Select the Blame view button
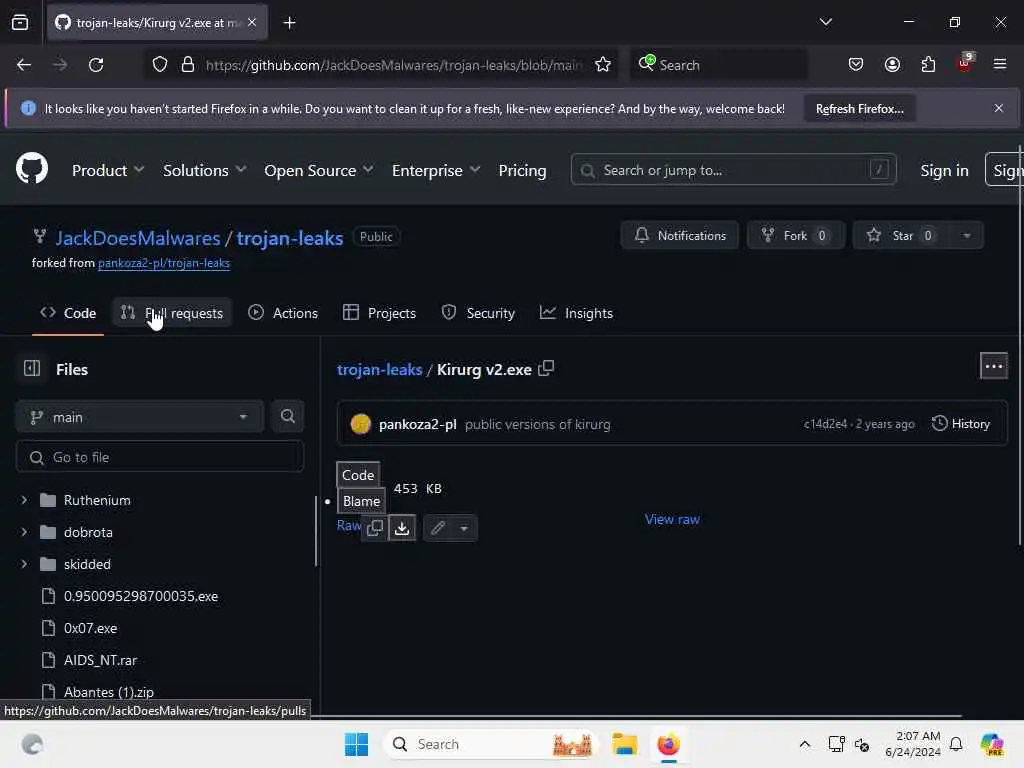 361,502
